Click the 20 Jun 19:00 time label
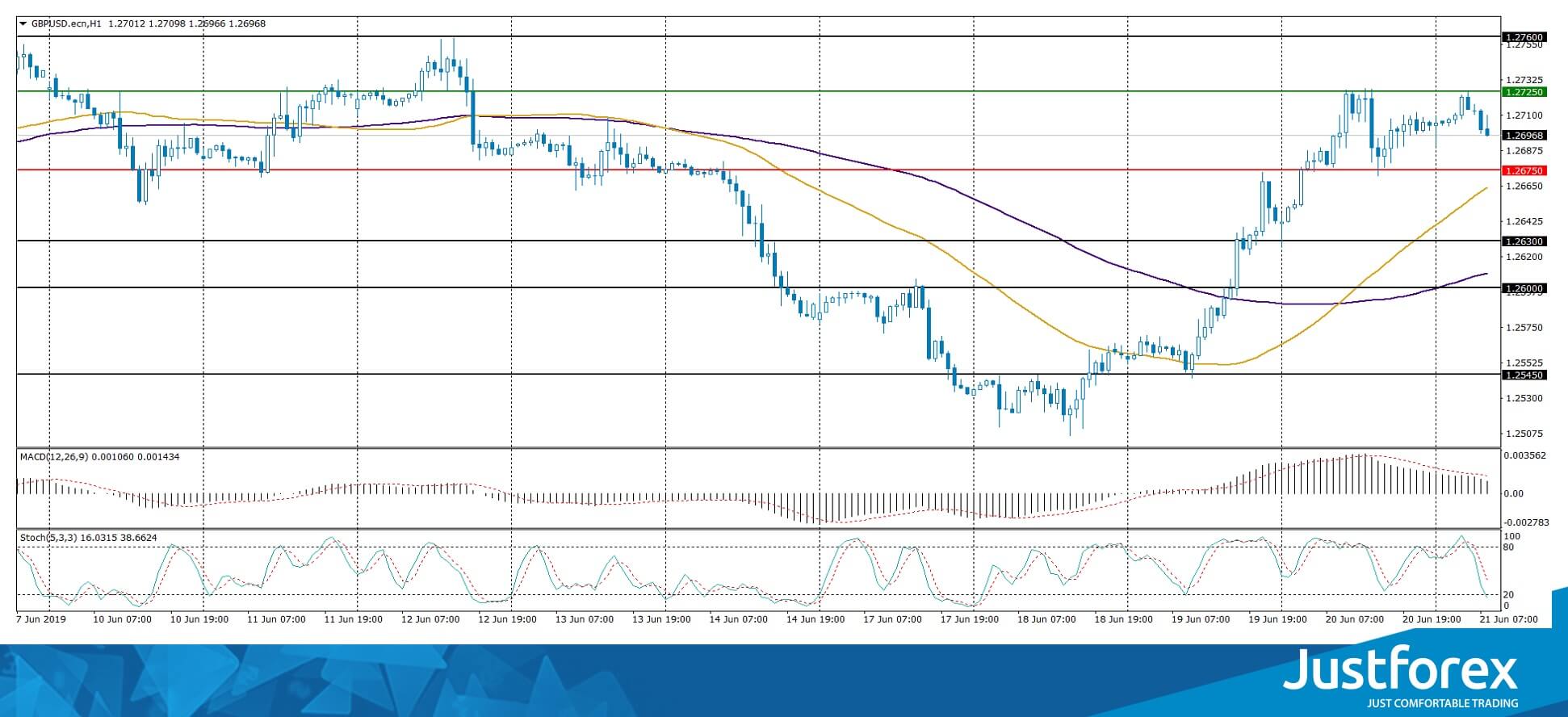 click(1432, 619)
